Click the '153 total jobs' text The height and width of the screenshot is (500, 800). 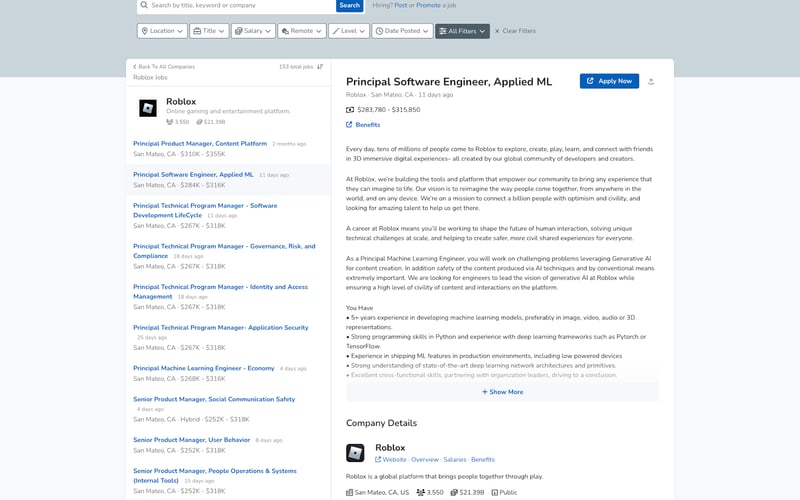click(296, 67)
